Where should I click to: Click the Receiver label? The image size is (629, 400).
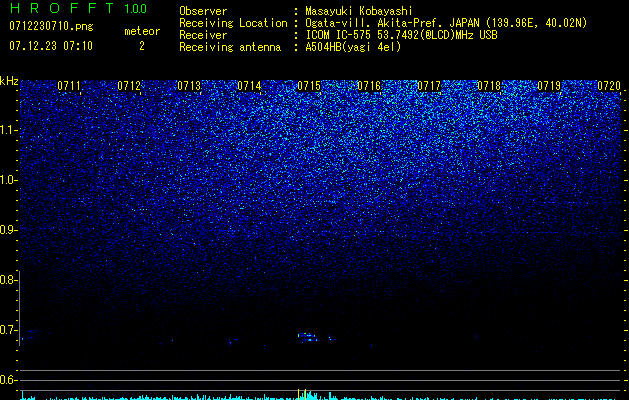coord(203,35)
